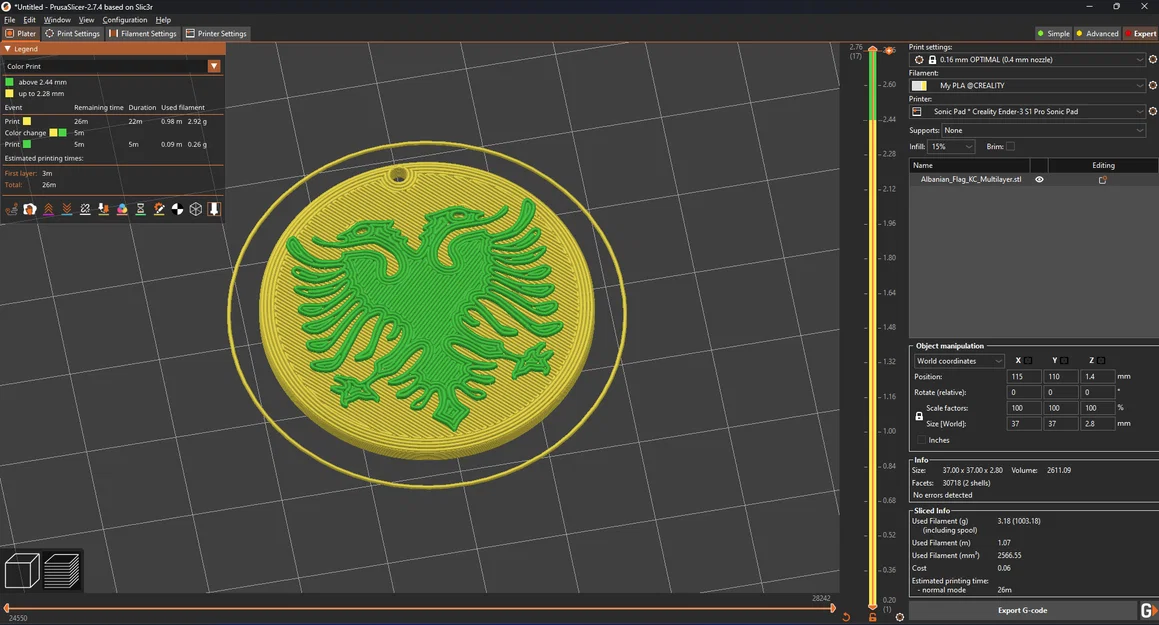Switch to layers preview icon
1159x625 pixels.
[x=62, y=571]
